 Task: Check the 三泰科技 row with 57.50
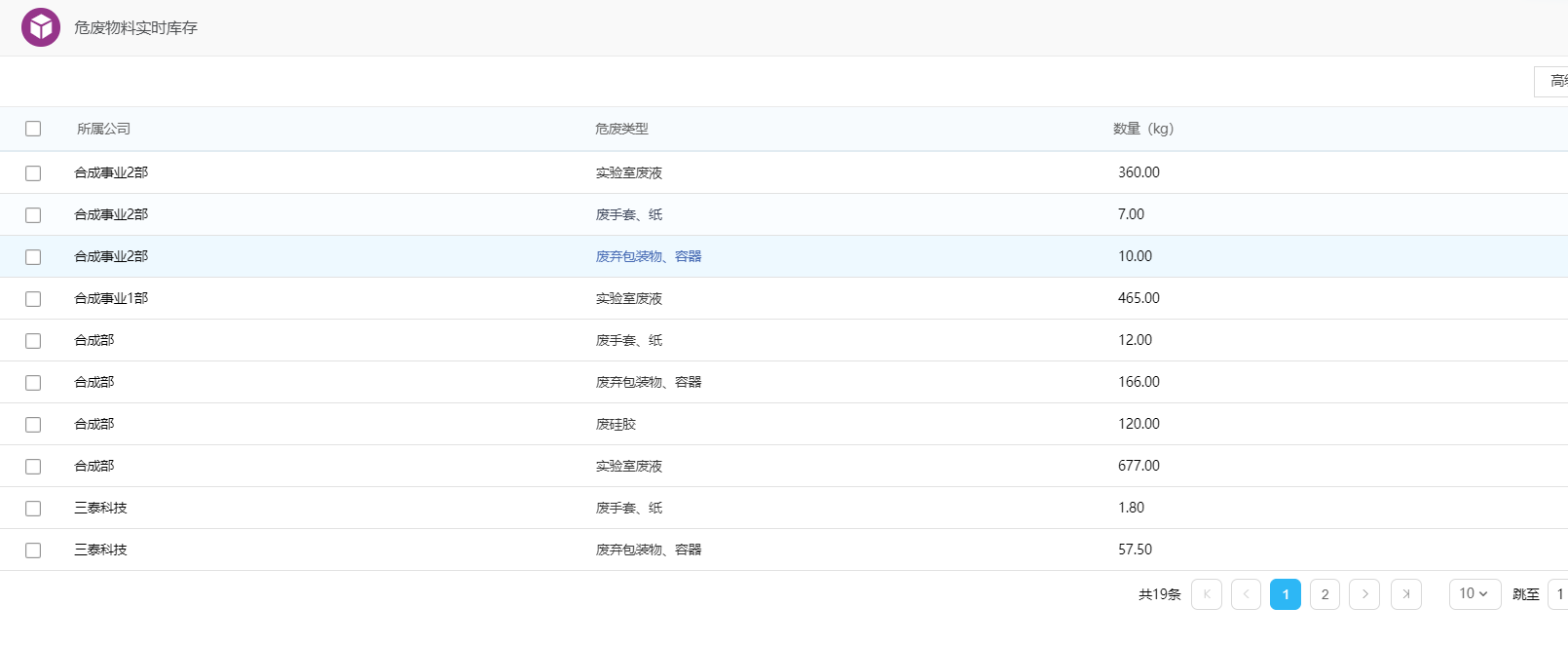pyautogui.click(x=33, y=550)
